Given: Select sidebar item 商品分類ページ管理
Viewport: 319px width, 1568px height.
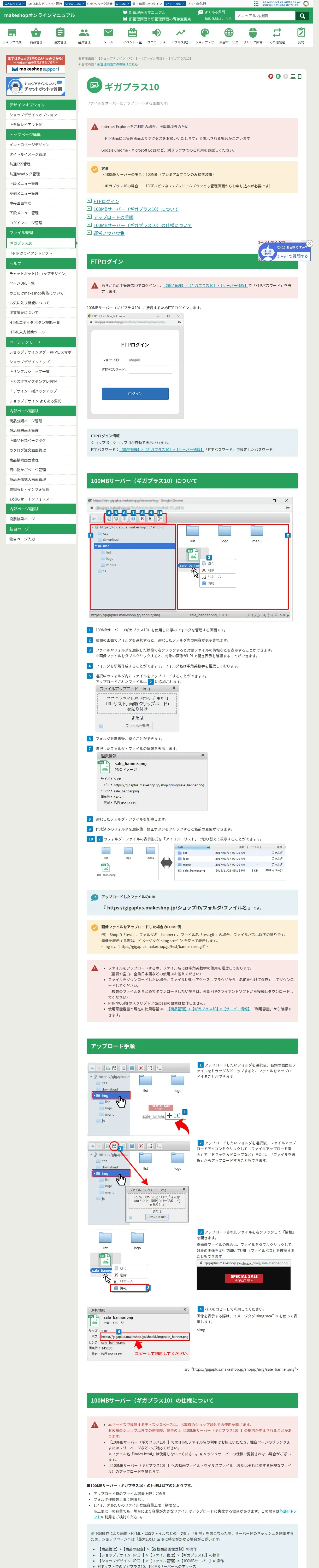Looking at the screenshot, I should point(41,420).
